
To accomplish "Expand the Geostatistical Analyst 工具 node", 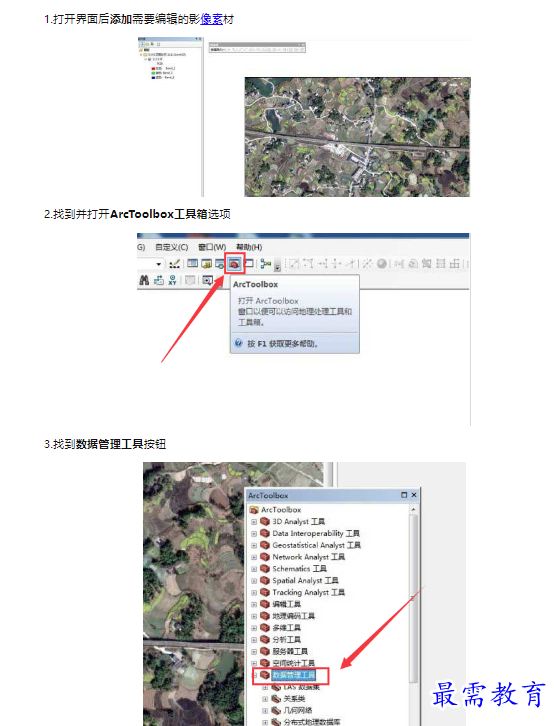I will point(254,545).
